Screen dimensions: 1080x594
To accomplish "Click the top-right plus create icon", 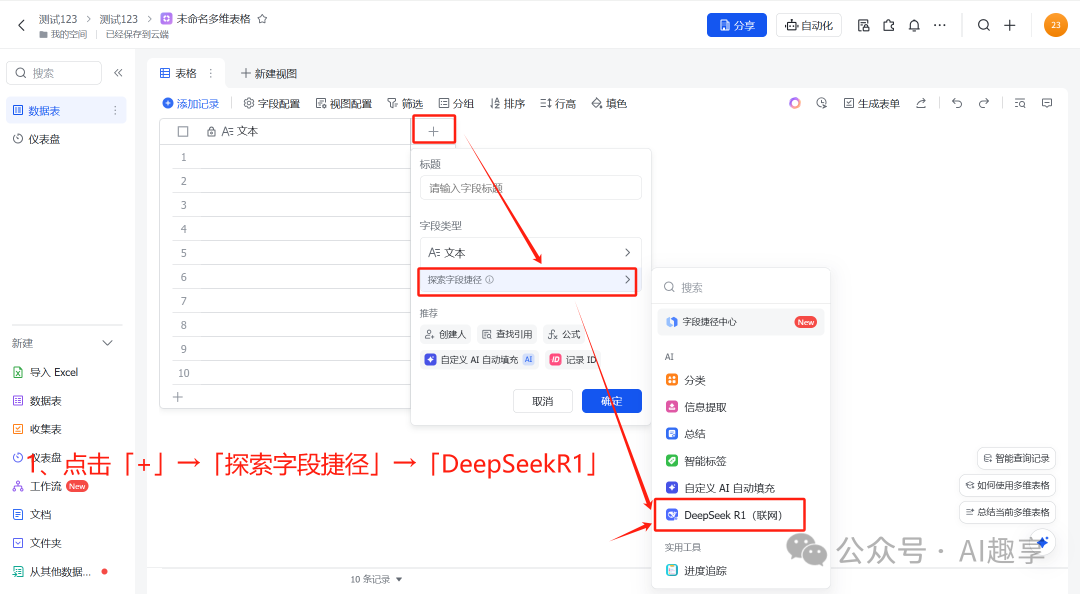I will [1010, 25].
